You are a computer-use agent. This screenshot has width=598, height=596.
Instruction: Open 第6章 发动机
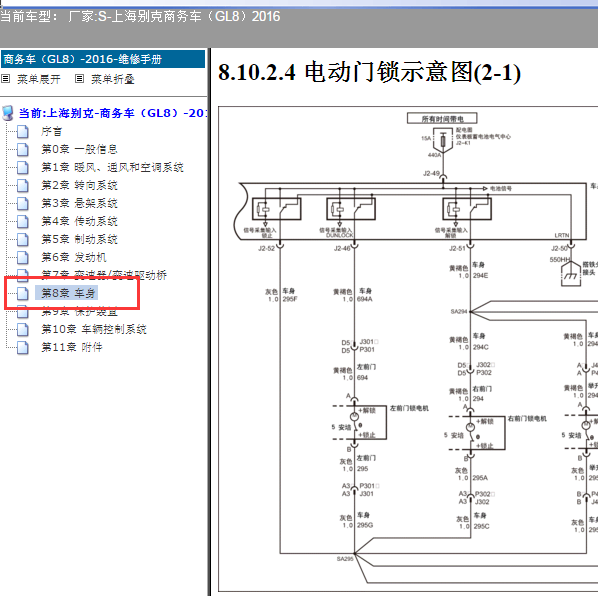tap(74, 257)
